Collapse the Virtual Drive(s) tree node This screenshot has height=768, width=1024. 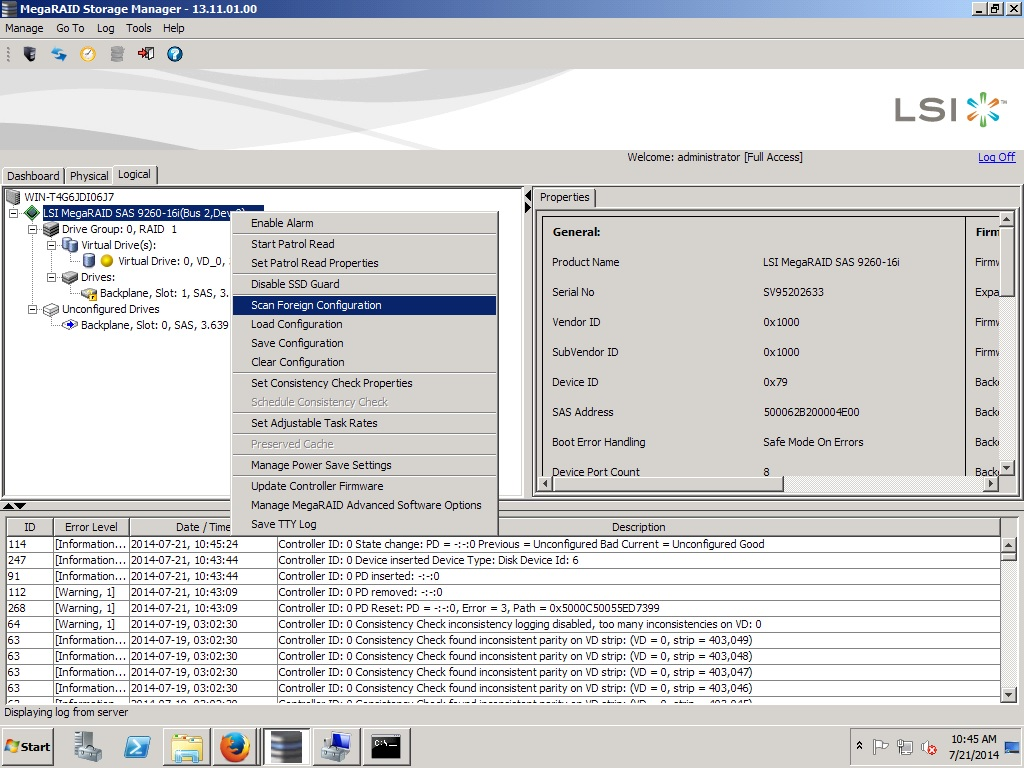tap(51, 246)
